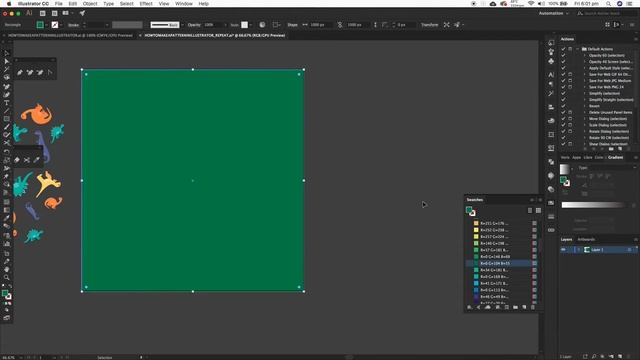Open the Automation workspace switcher
640x360 pixels.
(553, 13)
